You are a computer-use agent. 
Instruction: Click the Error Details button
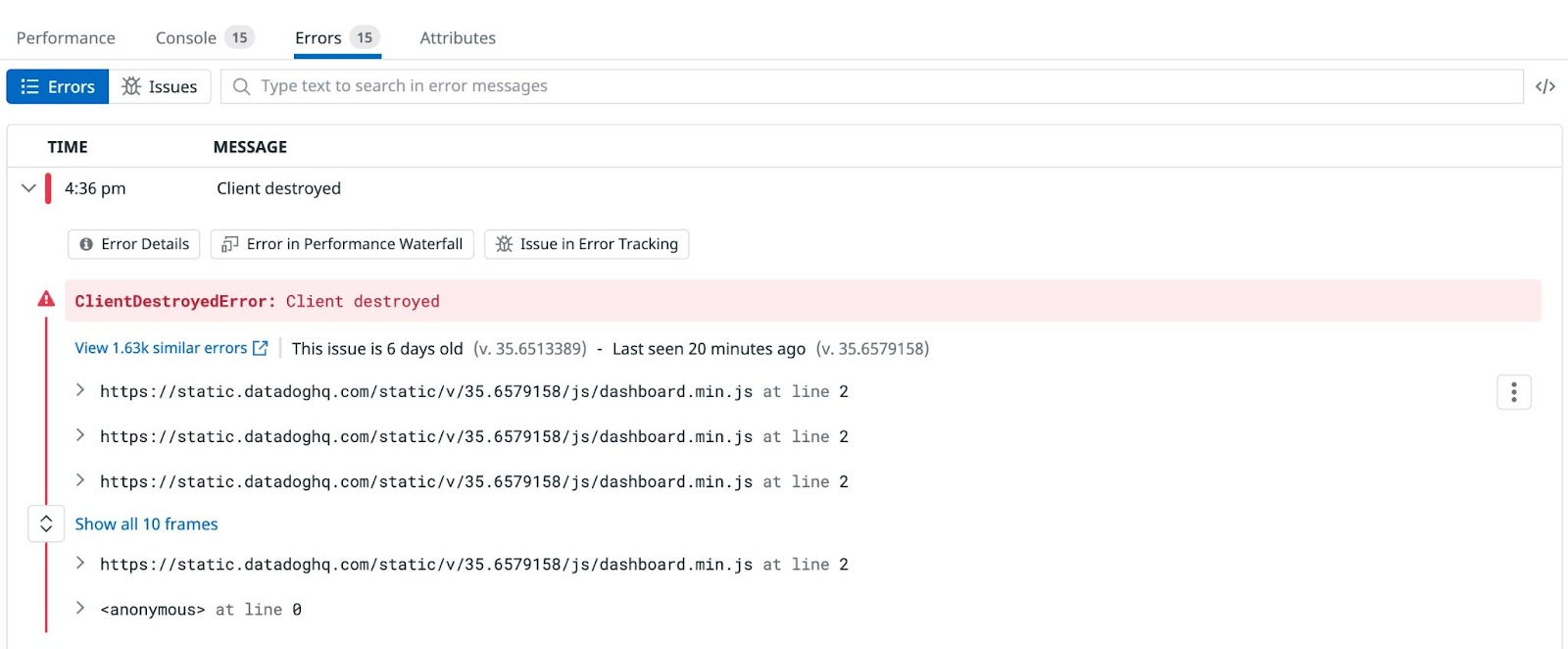coord(134,244)
